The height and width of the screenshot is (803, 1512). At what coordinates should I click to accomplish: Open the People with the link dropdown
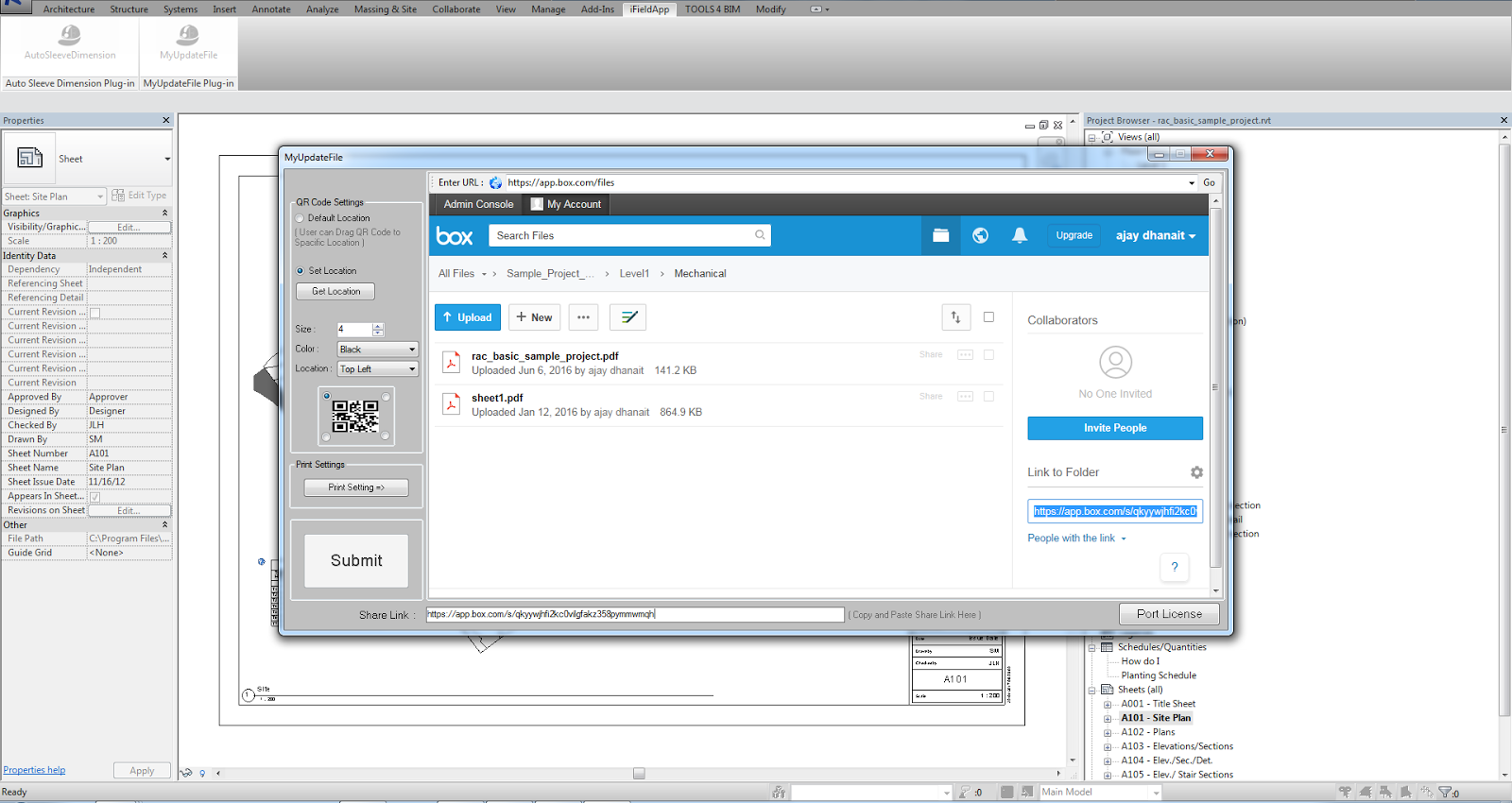click(1077, 538)
